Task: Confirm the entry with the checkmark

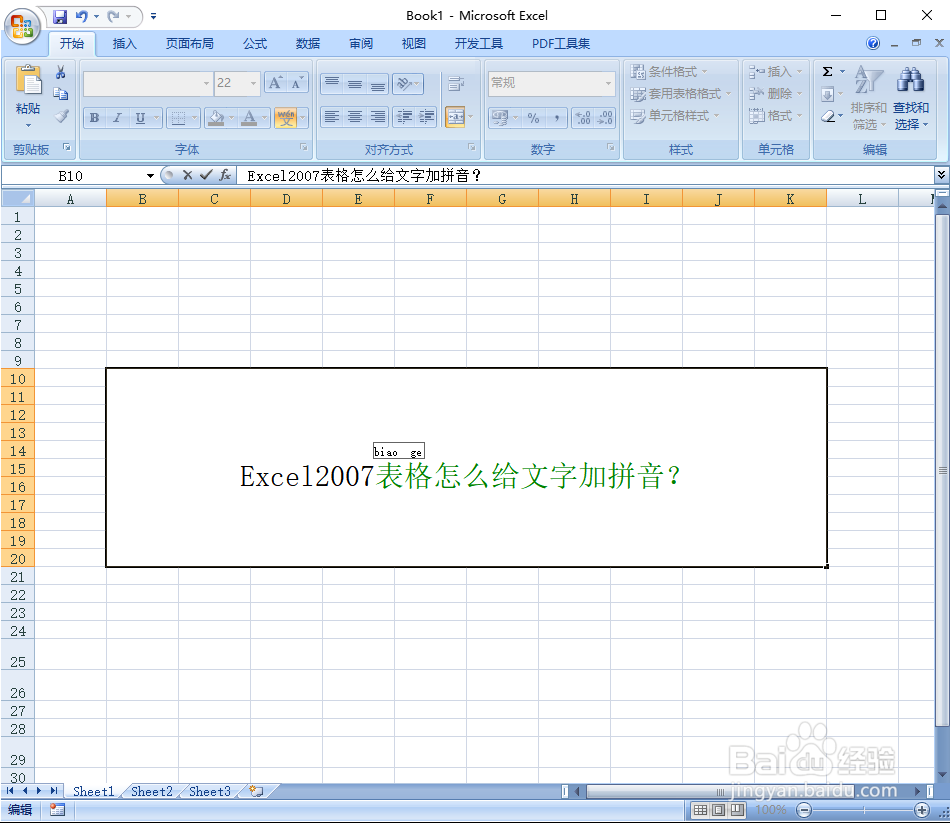Action: 206,175
